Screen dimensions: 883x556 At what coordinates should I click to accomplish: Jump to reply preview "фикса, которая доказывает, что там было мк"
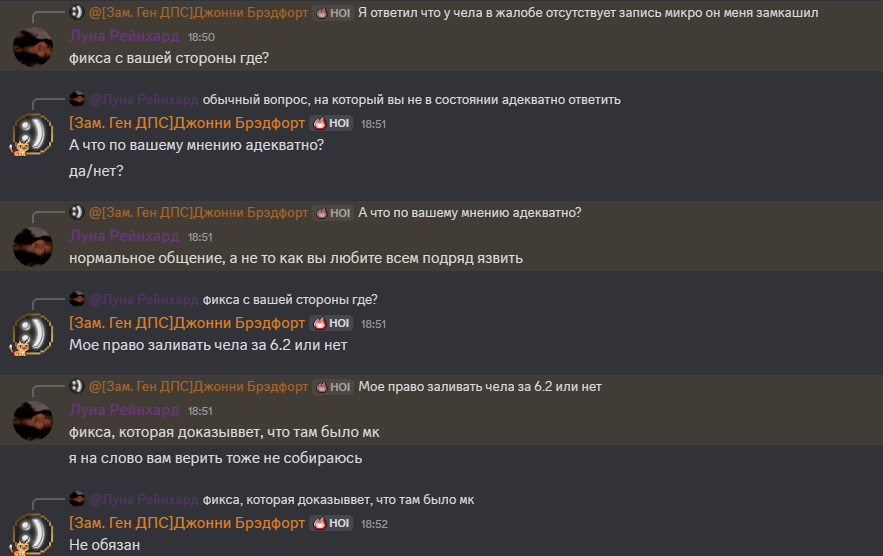pos(338,499)
